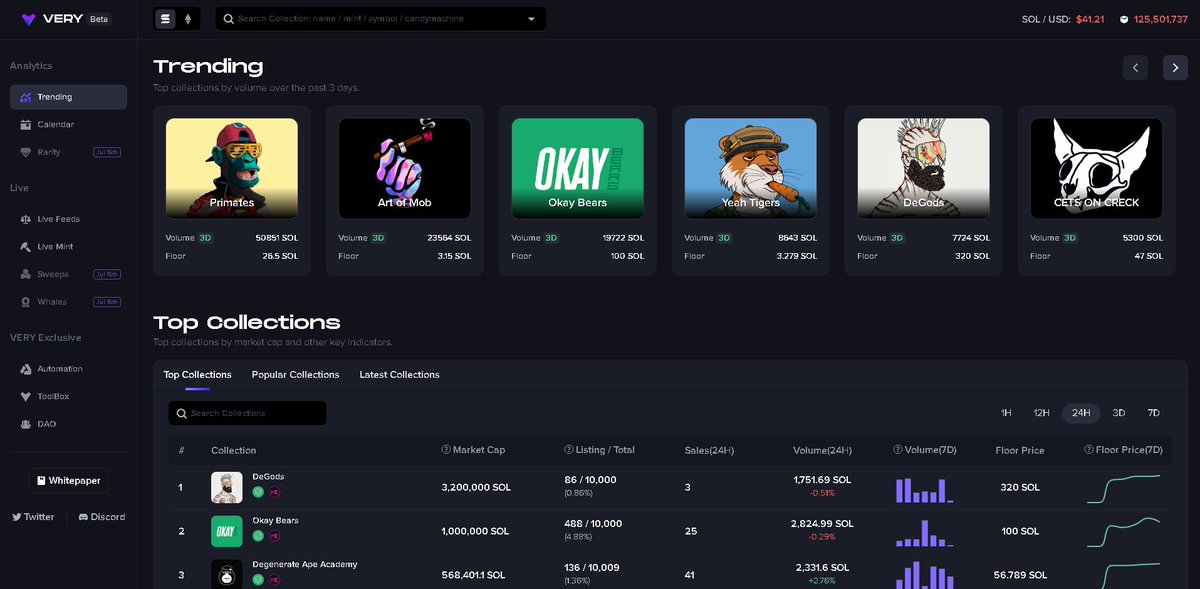Viewport: 1200px width, 589px height.
Task: Open the Art of Mob trending card
Action: pyautogui.click(x=405, y=190)
